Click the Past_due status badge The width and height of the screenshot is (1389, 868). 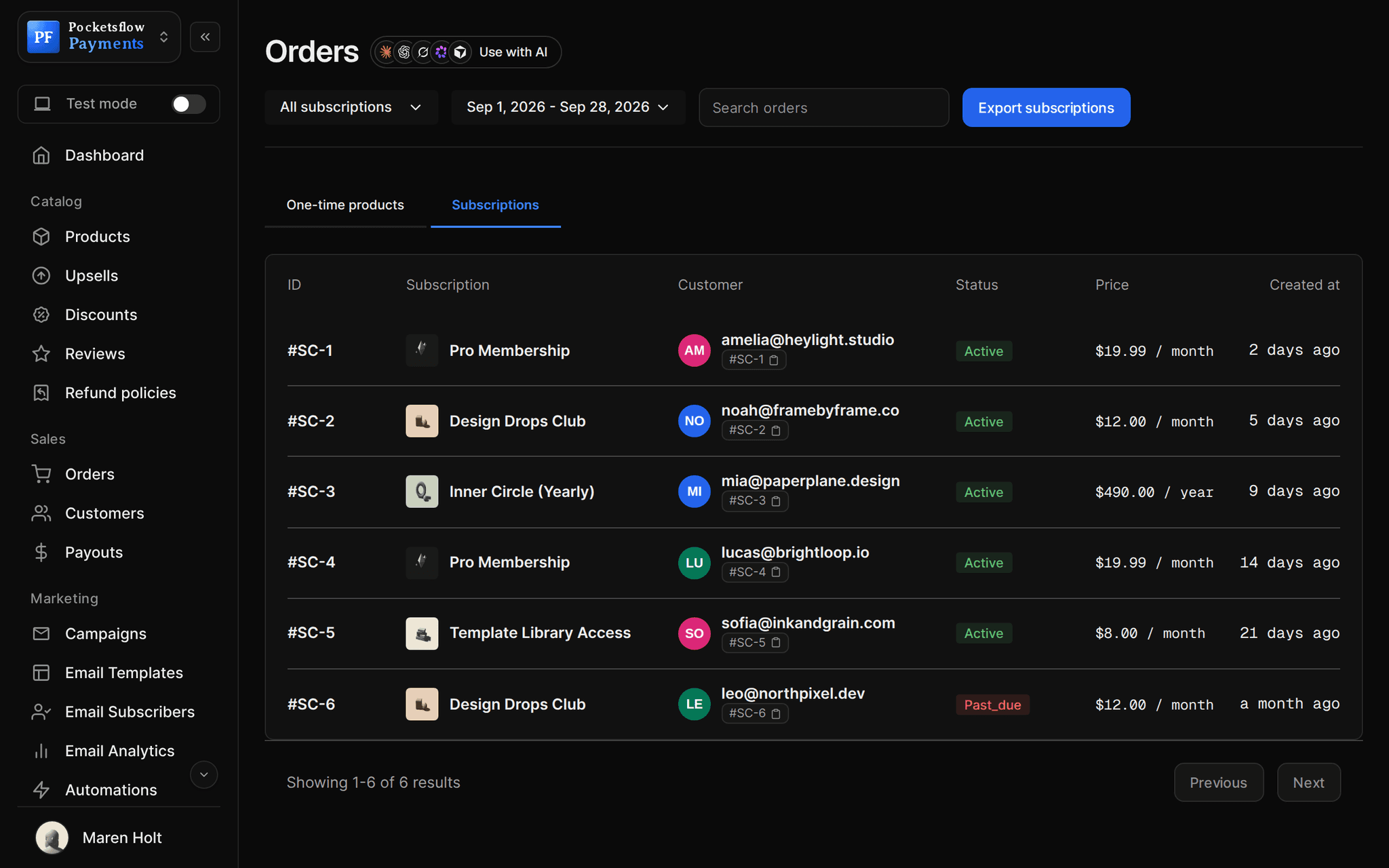point(992,705)
